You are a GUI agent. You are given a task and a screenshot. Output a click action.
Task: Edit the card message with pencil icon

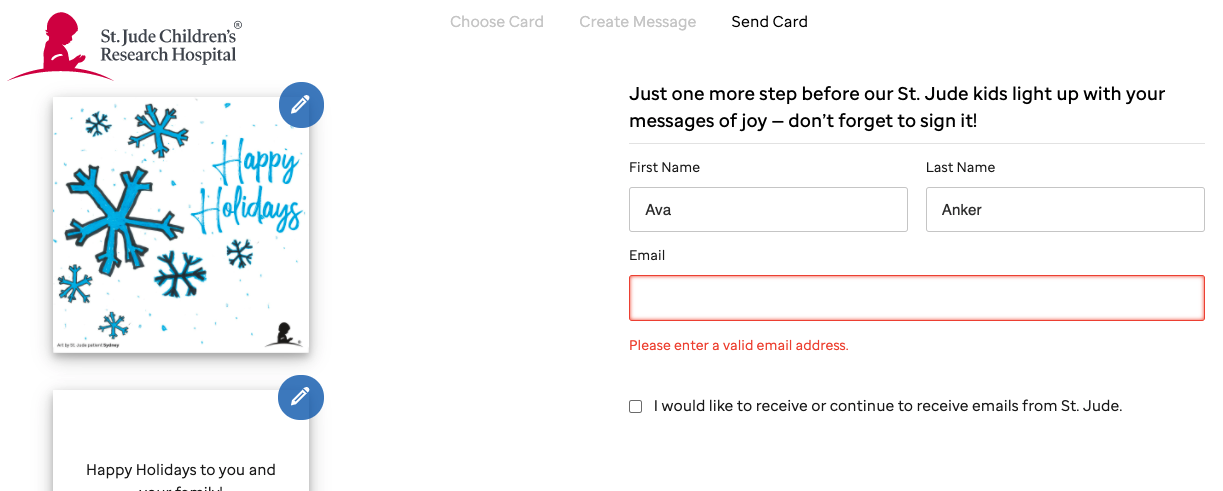click(301, 397)
